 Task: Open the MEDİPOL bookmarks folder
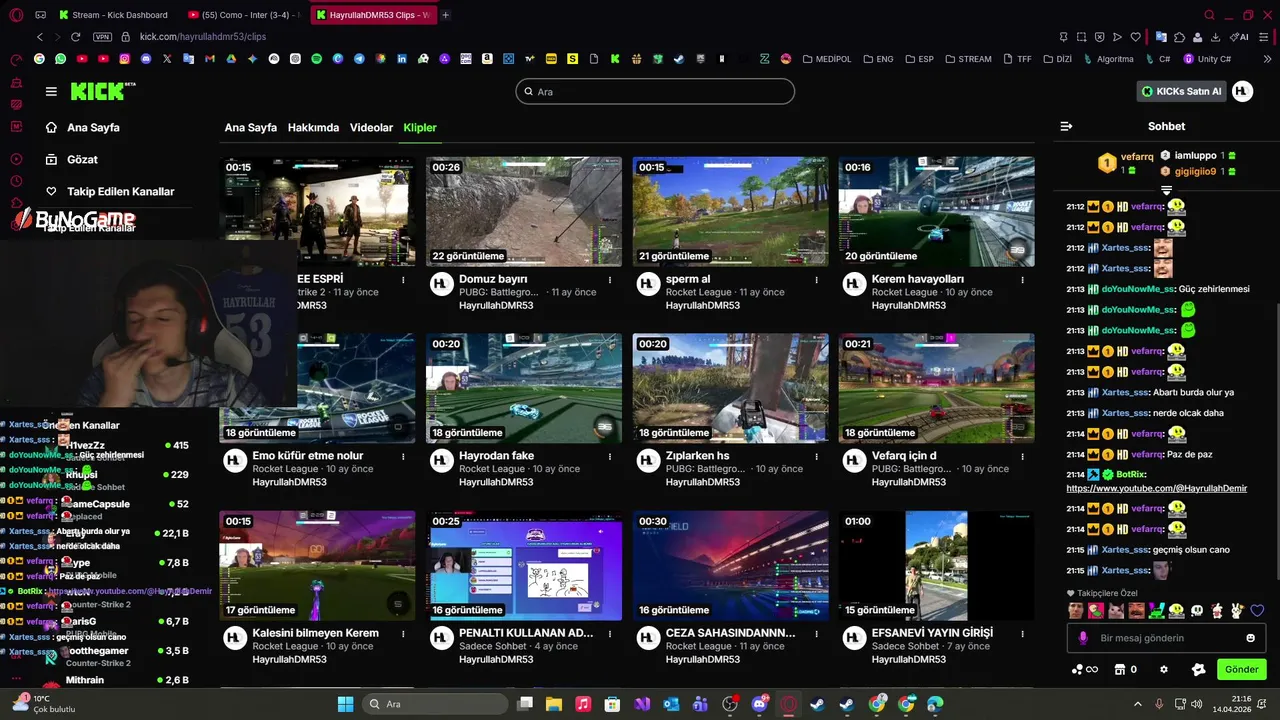click(827, 59)
